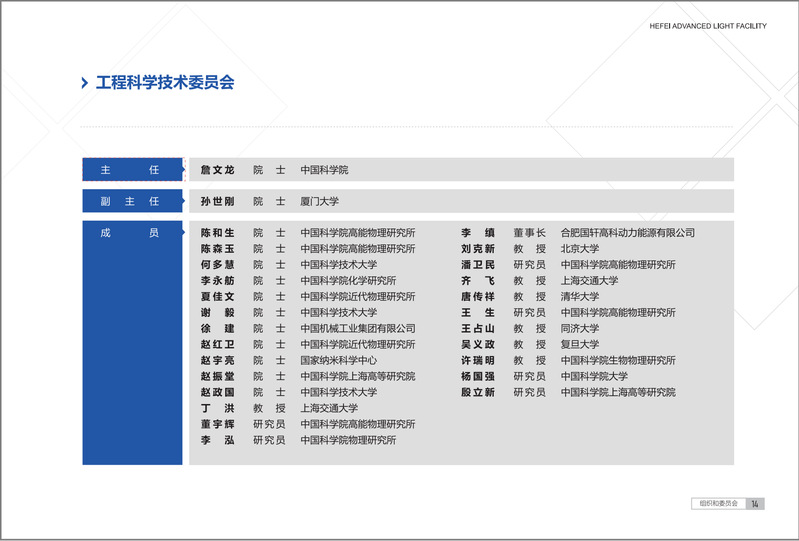799x541 pixels.
Task: Click the footer label 组织和委员会
Action: pyautogui.click(x=718, y=504)
